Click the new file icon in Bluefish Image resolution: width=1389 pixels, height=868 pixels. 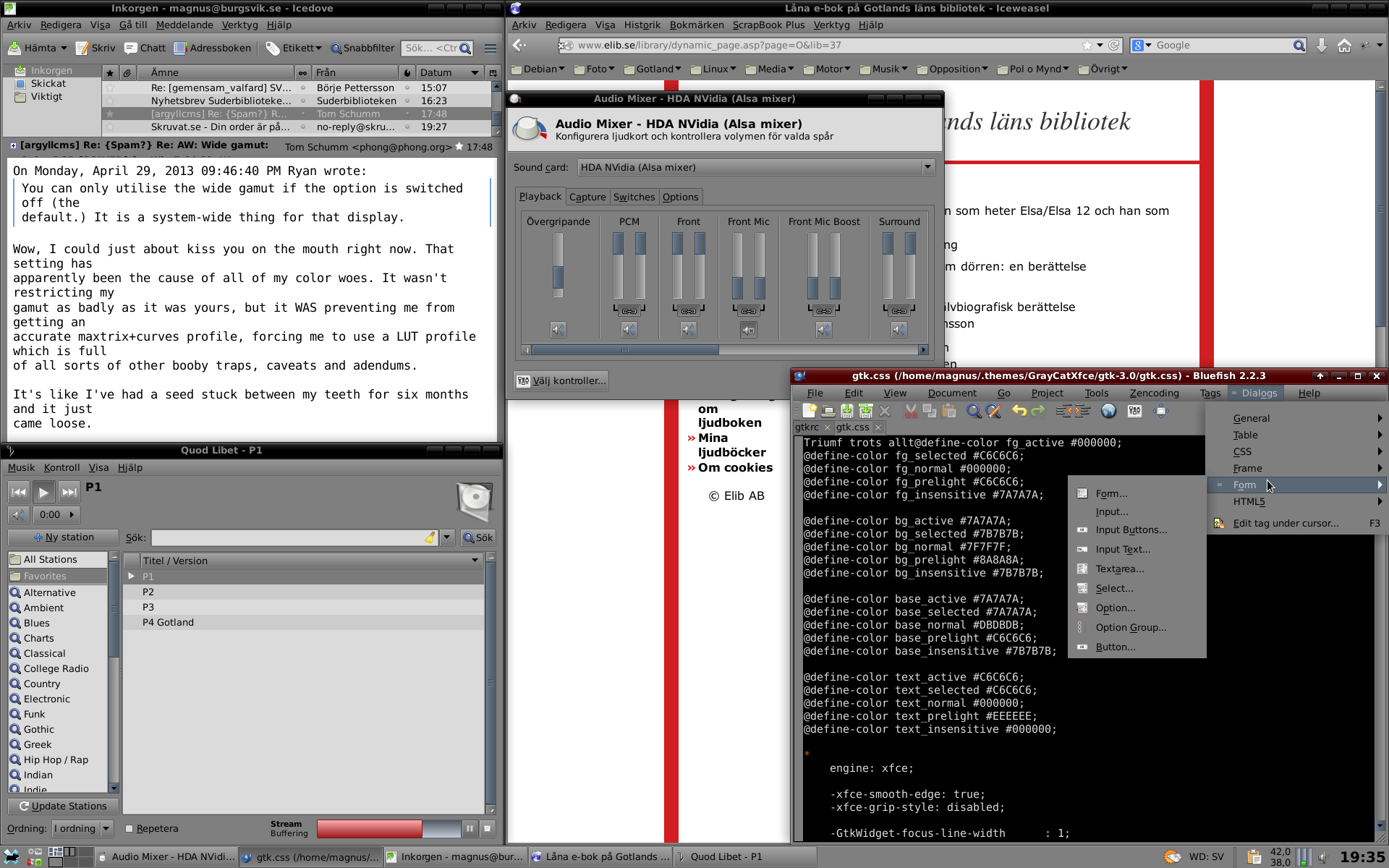pyautogui.click(x=810, y=411)
